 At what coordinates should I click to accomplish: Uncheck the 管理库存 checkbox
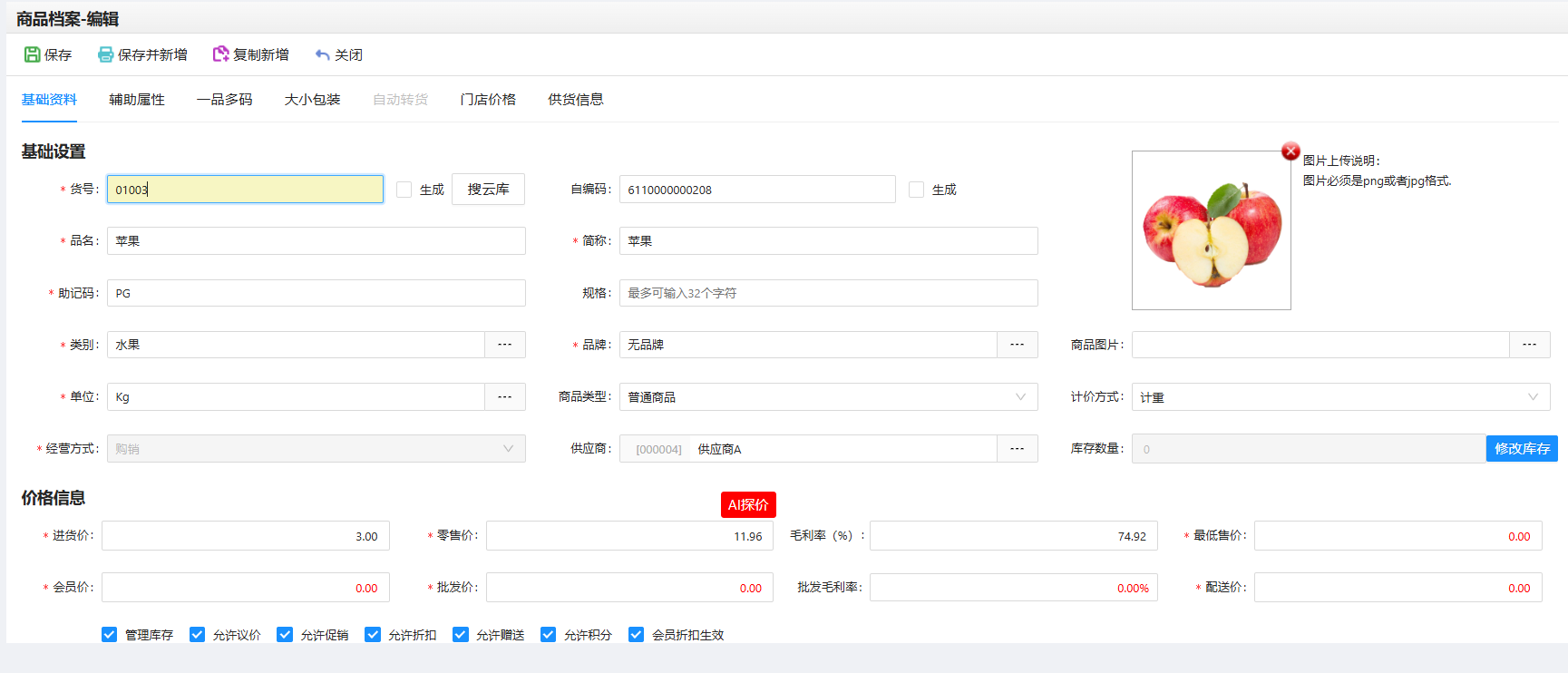pyautogui.click(x=110, y=635)
